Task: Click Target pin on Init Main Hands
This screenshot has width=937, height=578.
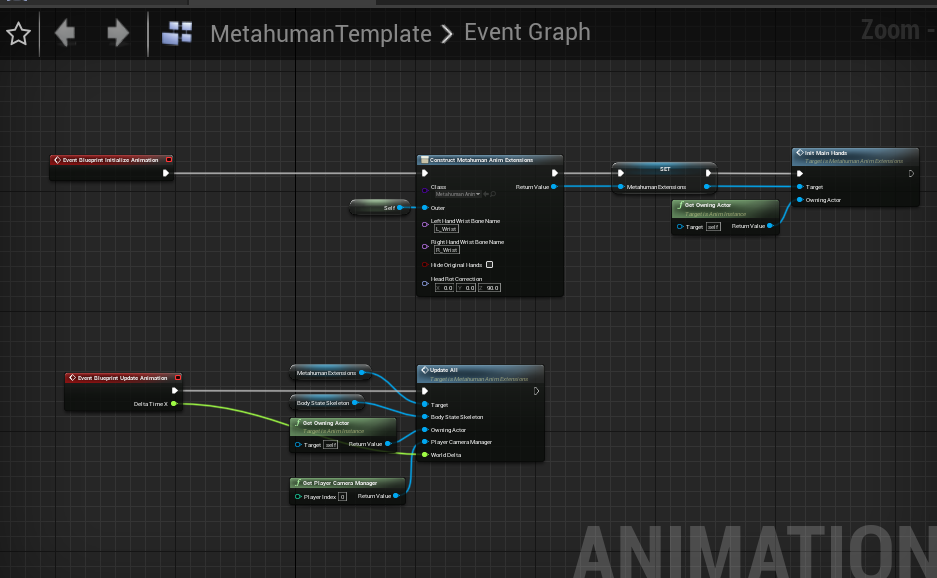Action: pyautogui.click(x=800, y=187)
